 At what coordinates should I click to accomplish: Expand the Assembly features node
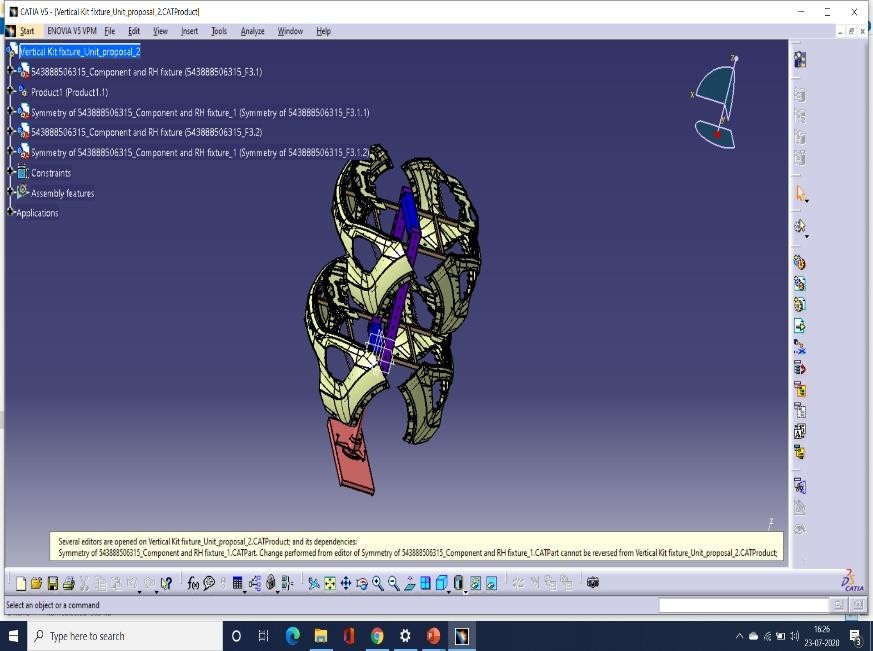pyautogui.click(x=10, y=192)
